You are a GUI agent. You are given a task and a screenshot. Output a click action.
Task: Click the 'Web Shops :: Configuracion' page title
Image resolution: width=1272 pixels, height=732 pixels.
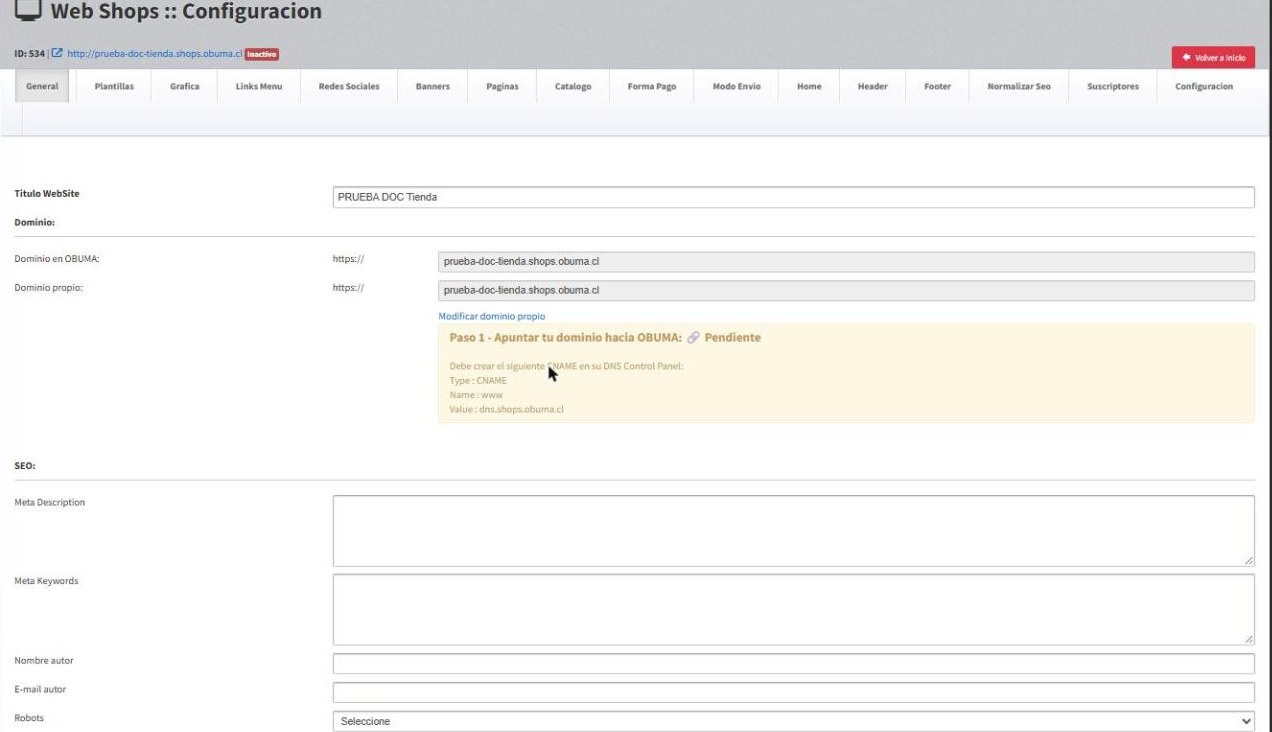coord(186,12)
